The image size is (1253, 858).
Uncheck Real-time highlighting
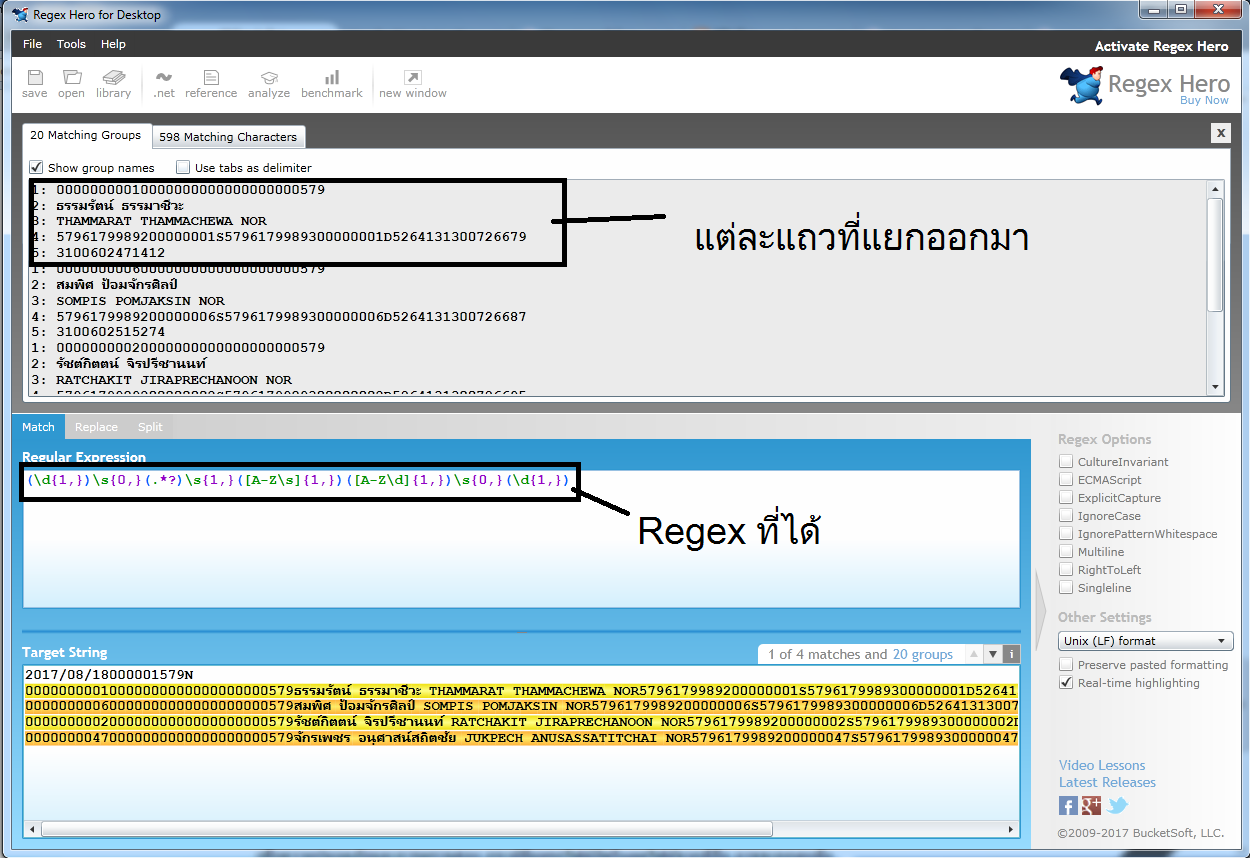[x=1067, y=683]
